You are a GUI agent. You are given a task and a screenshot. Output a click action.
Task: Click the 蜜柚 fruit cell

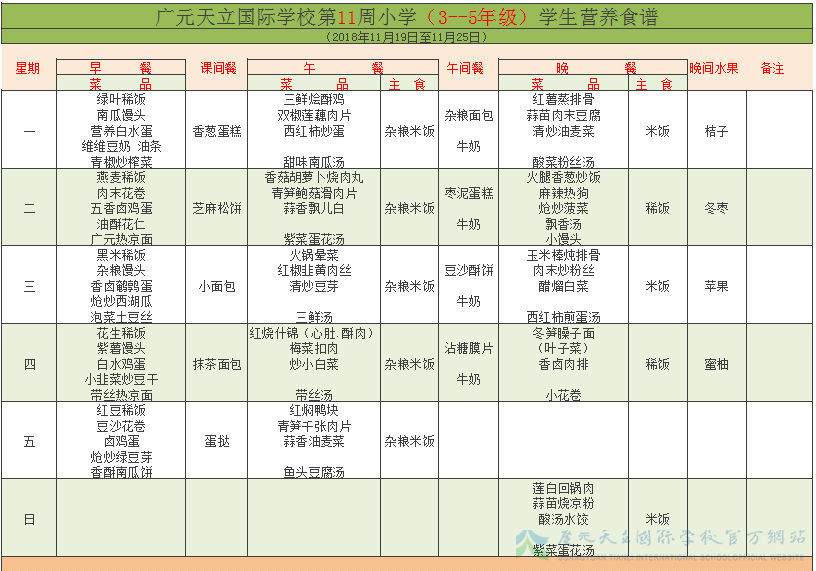click(716, 364)
